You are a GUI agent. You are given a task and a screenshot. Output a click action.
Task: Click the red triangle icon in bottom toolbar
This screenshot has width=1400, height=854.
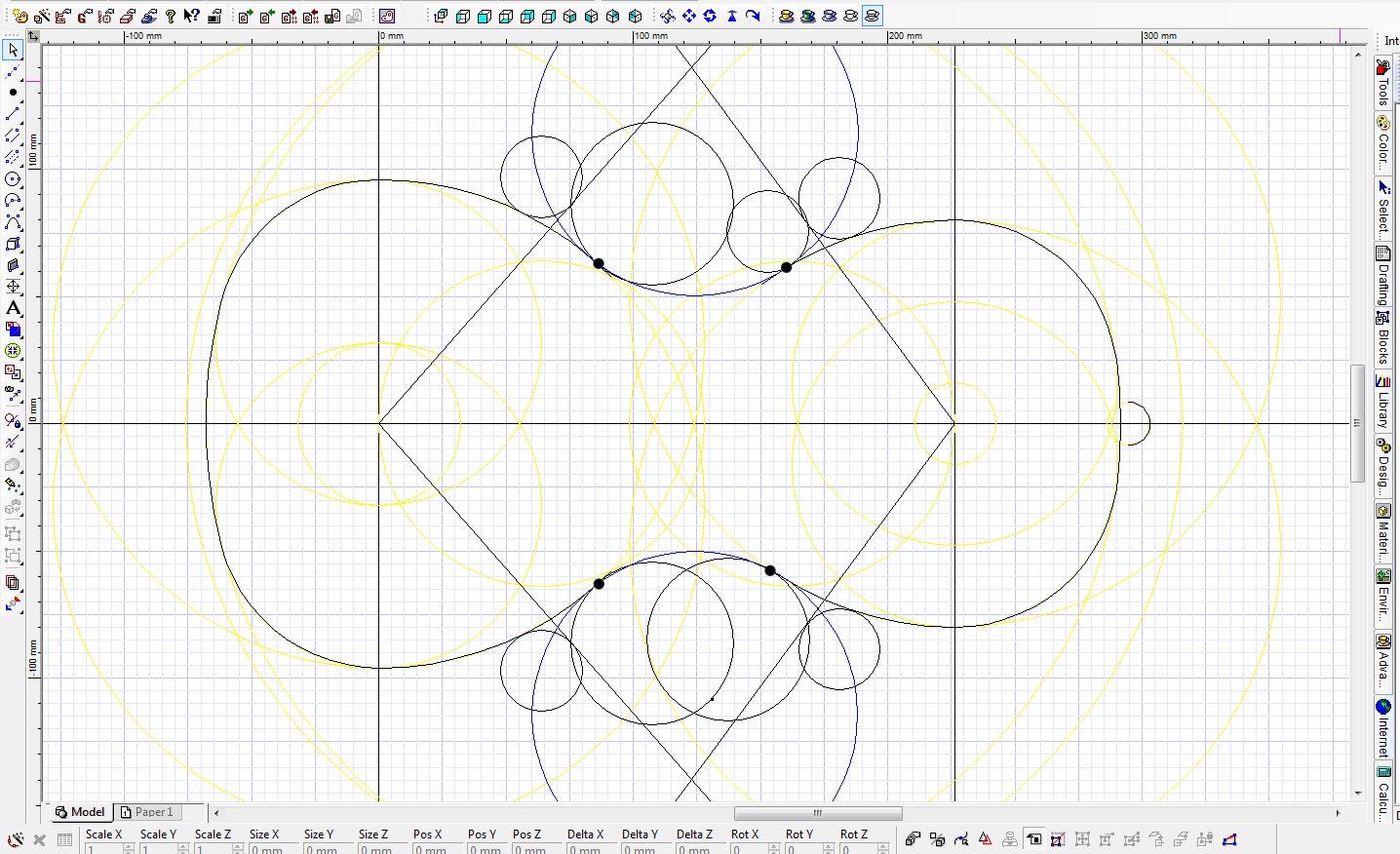click(985, 839)
